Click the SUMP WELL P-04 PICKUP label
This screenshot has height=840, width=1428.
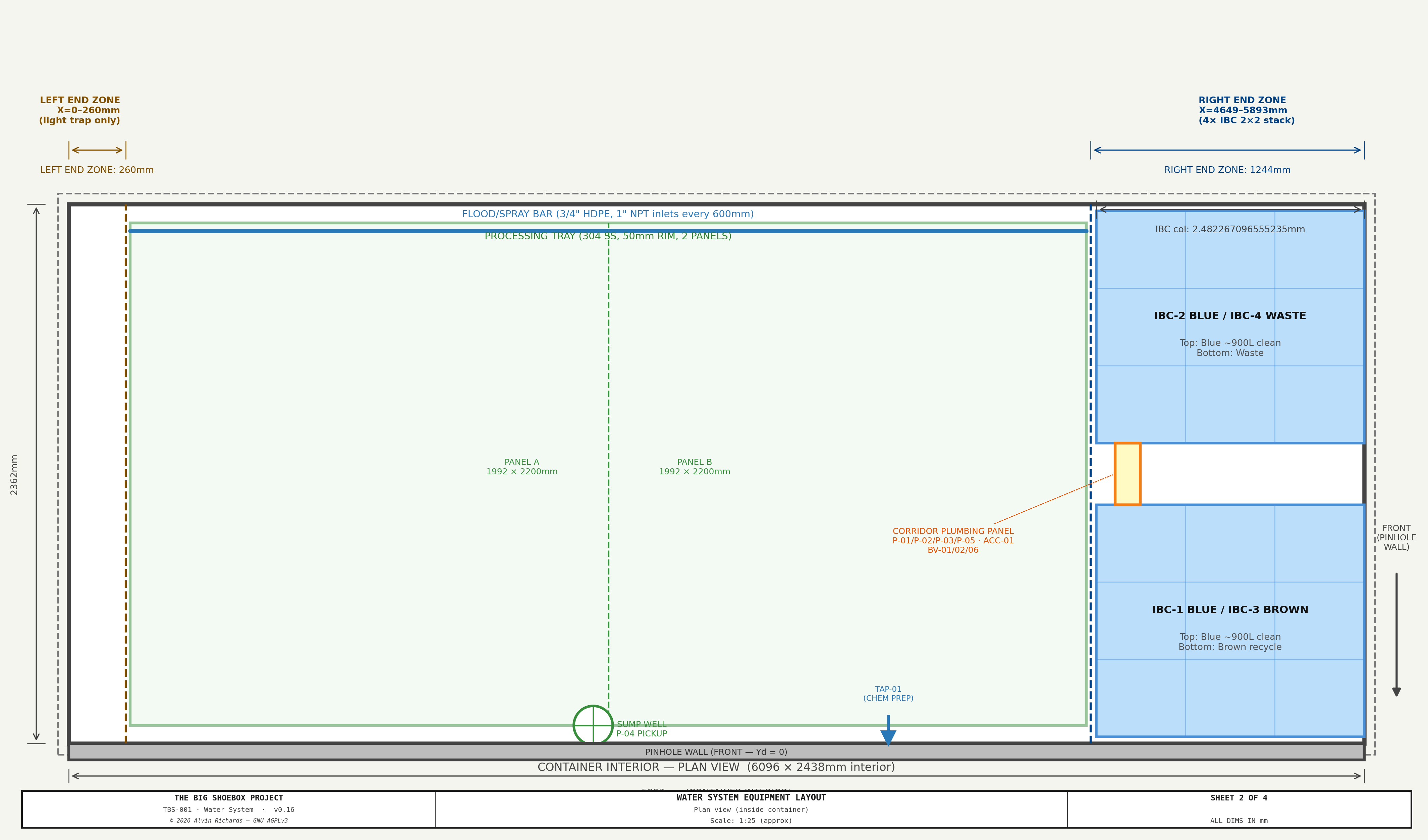pos(642,729)
